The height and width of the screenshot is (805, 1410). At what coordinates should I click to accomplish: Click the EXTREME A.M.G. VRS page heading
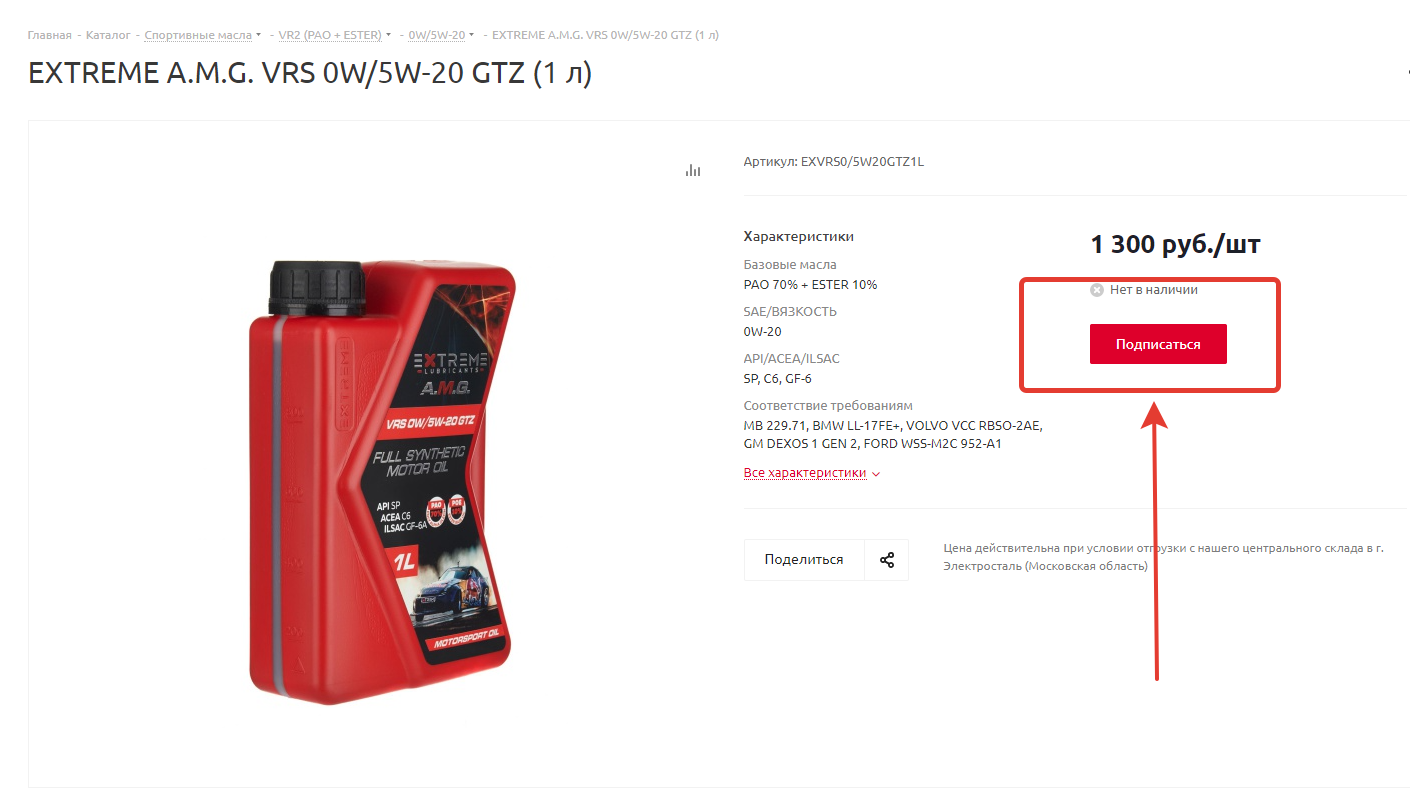(310, 73)
